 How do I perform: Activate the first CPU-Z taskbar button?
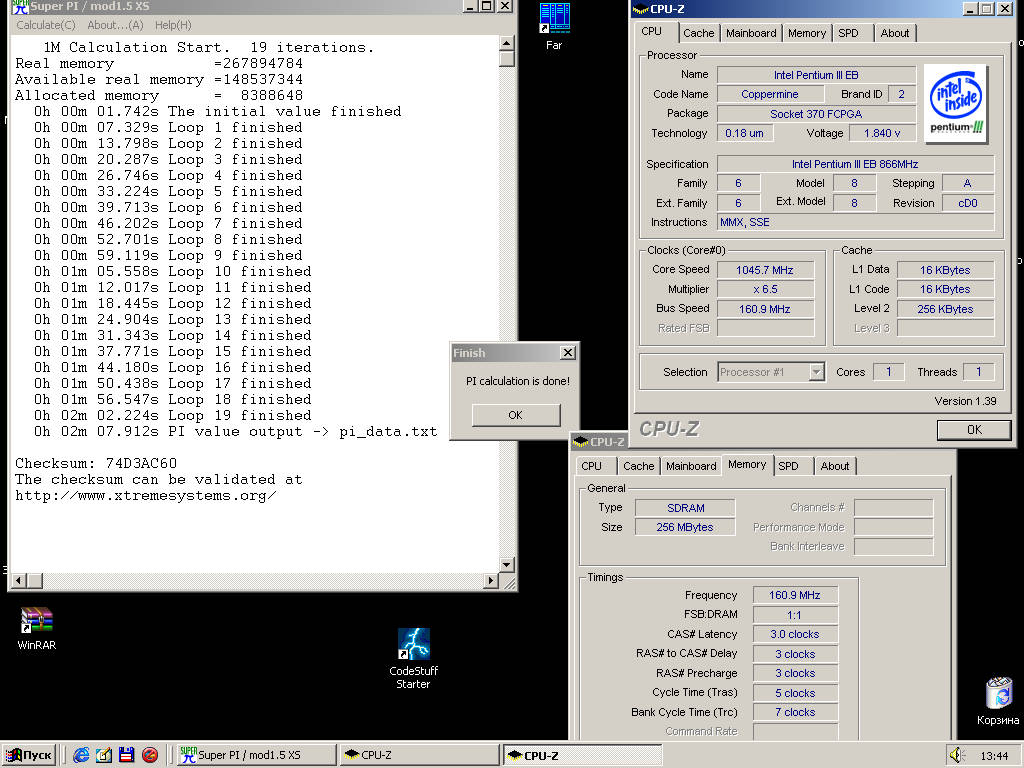pyautogui.click(x=419, y=755)
